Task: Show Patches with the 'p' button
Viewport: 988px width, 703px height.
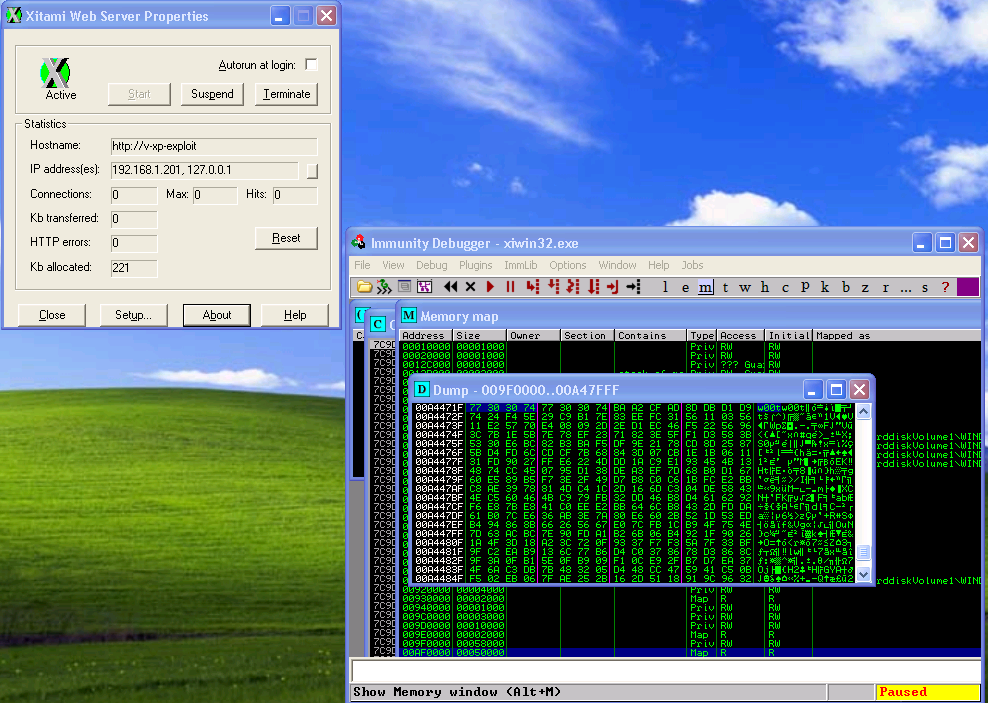Action: pos(805,287)
